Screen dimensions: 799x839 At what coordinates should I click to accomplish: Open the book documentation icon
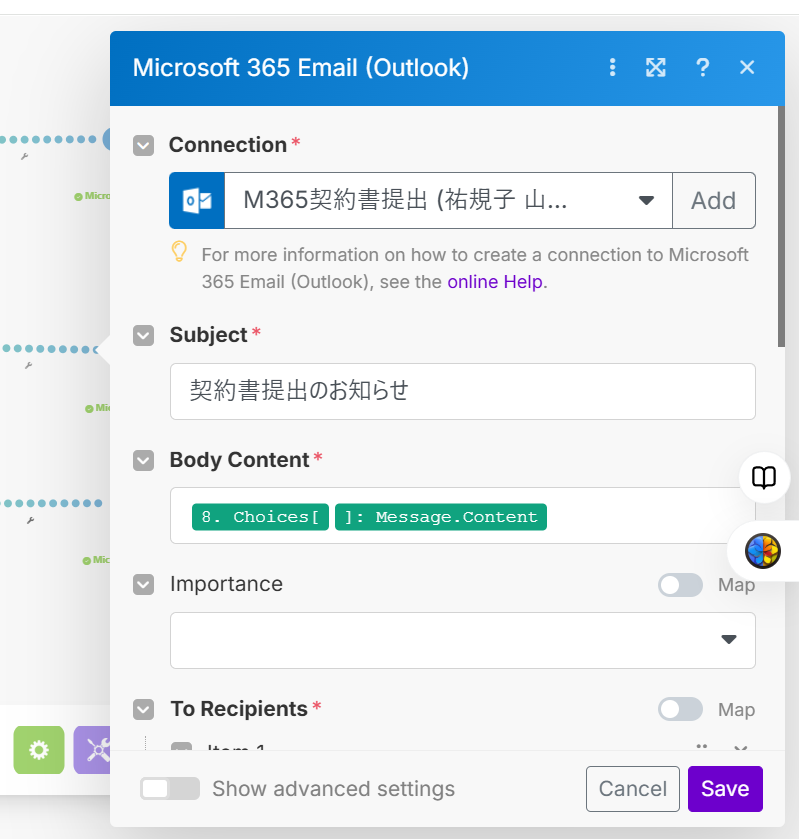(x=764, y=477)
